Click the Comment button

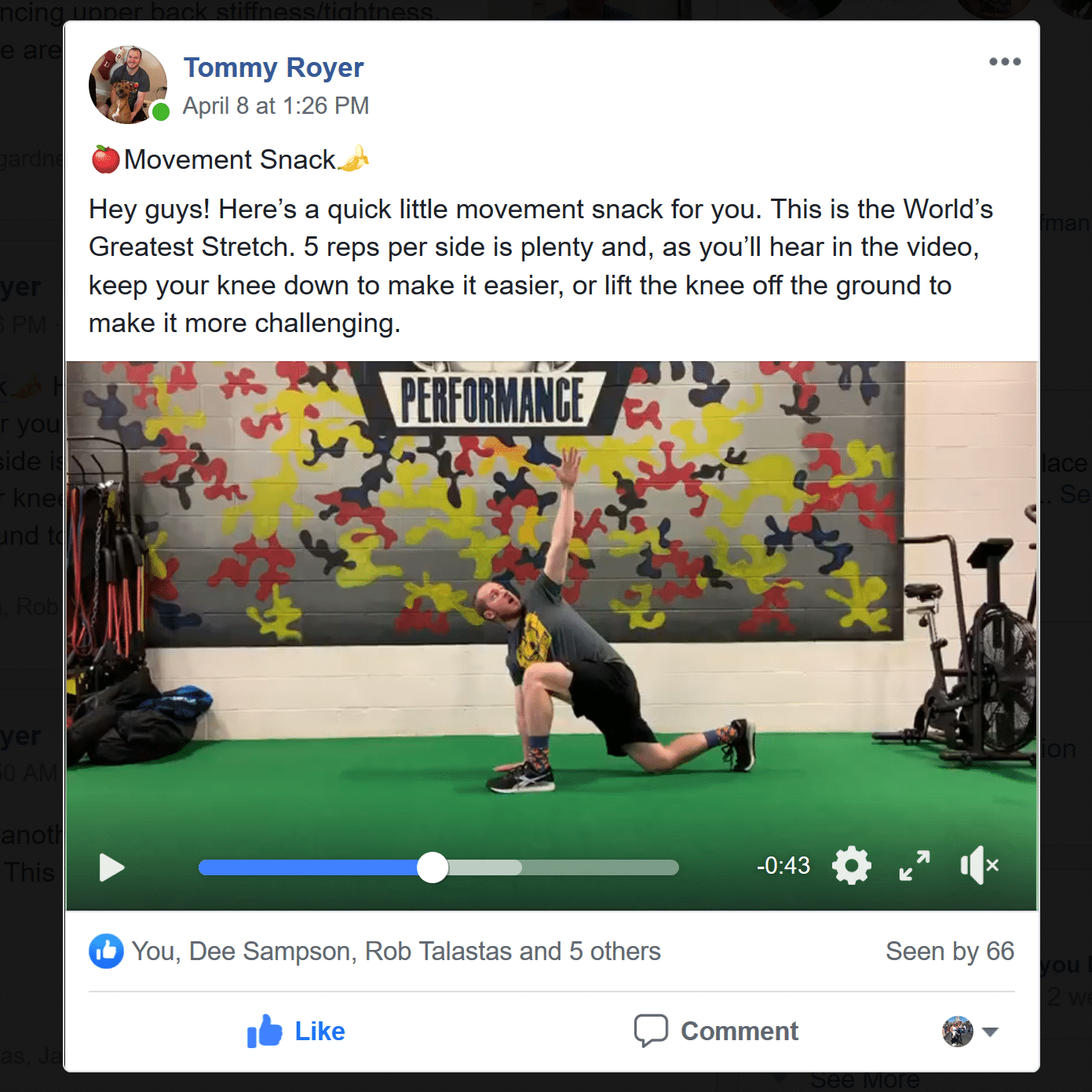pyautogui.click(x=716, y=1031)
